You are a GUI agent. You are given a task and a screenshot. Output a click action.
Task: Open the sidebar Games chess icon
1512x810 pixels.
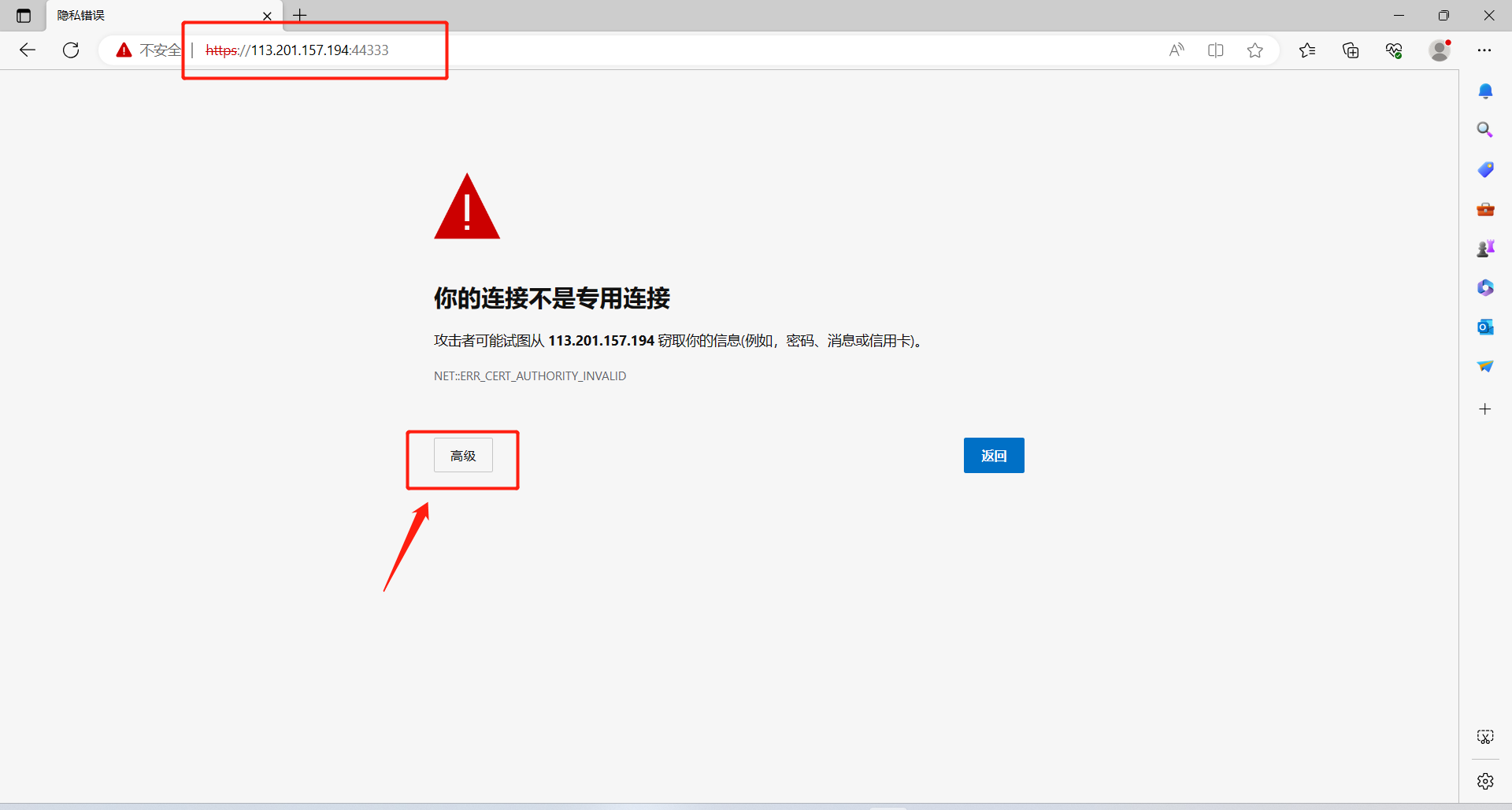click(x=1485, y=249)
